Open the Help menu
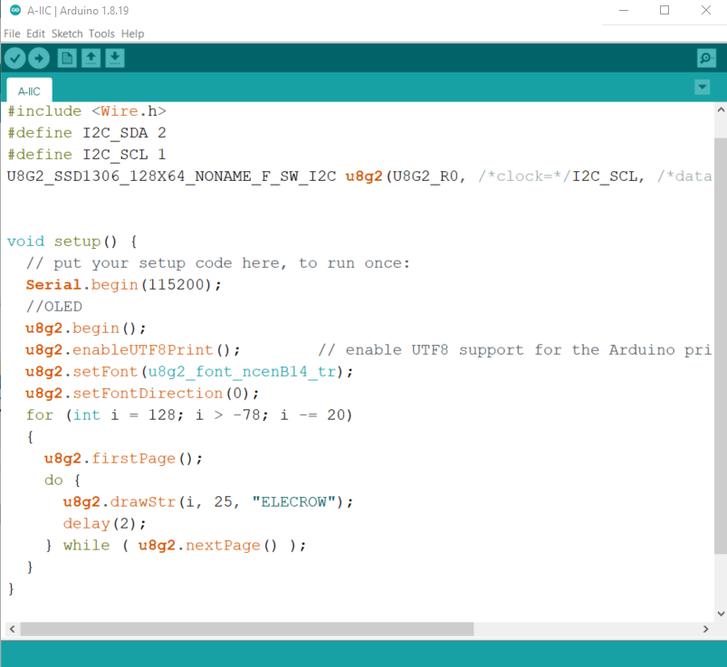This screenshot has height=667, width=727. [x=133, y=34]
